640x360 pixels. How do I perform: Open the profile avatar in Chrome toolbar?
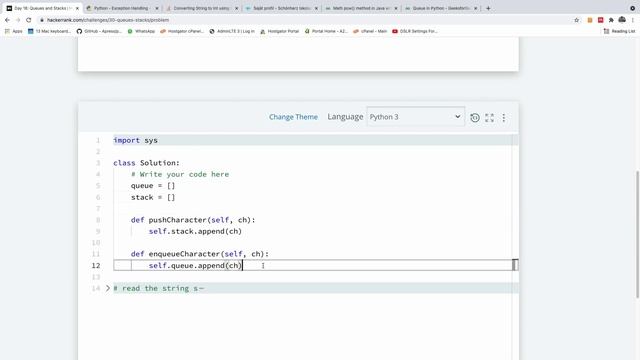pos(622,20)
